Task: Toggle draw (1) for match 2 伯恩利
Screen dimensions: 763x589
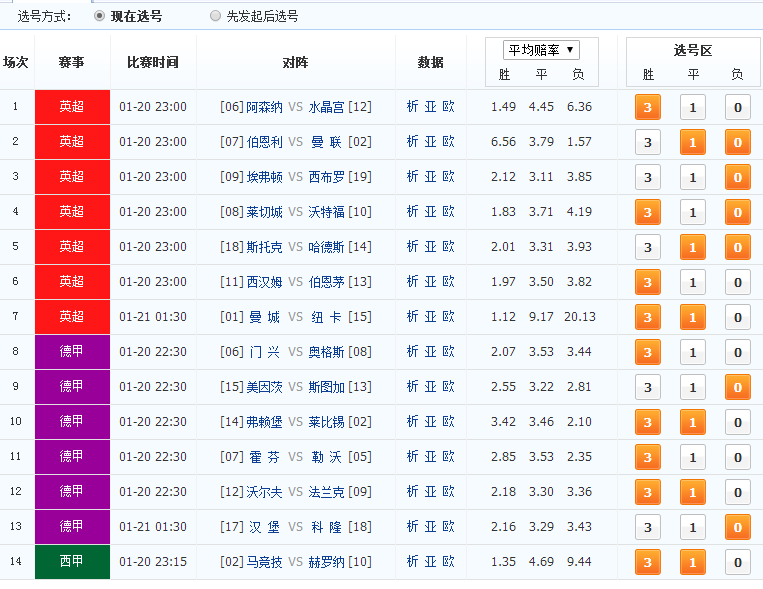Action: tap(692, 142)
